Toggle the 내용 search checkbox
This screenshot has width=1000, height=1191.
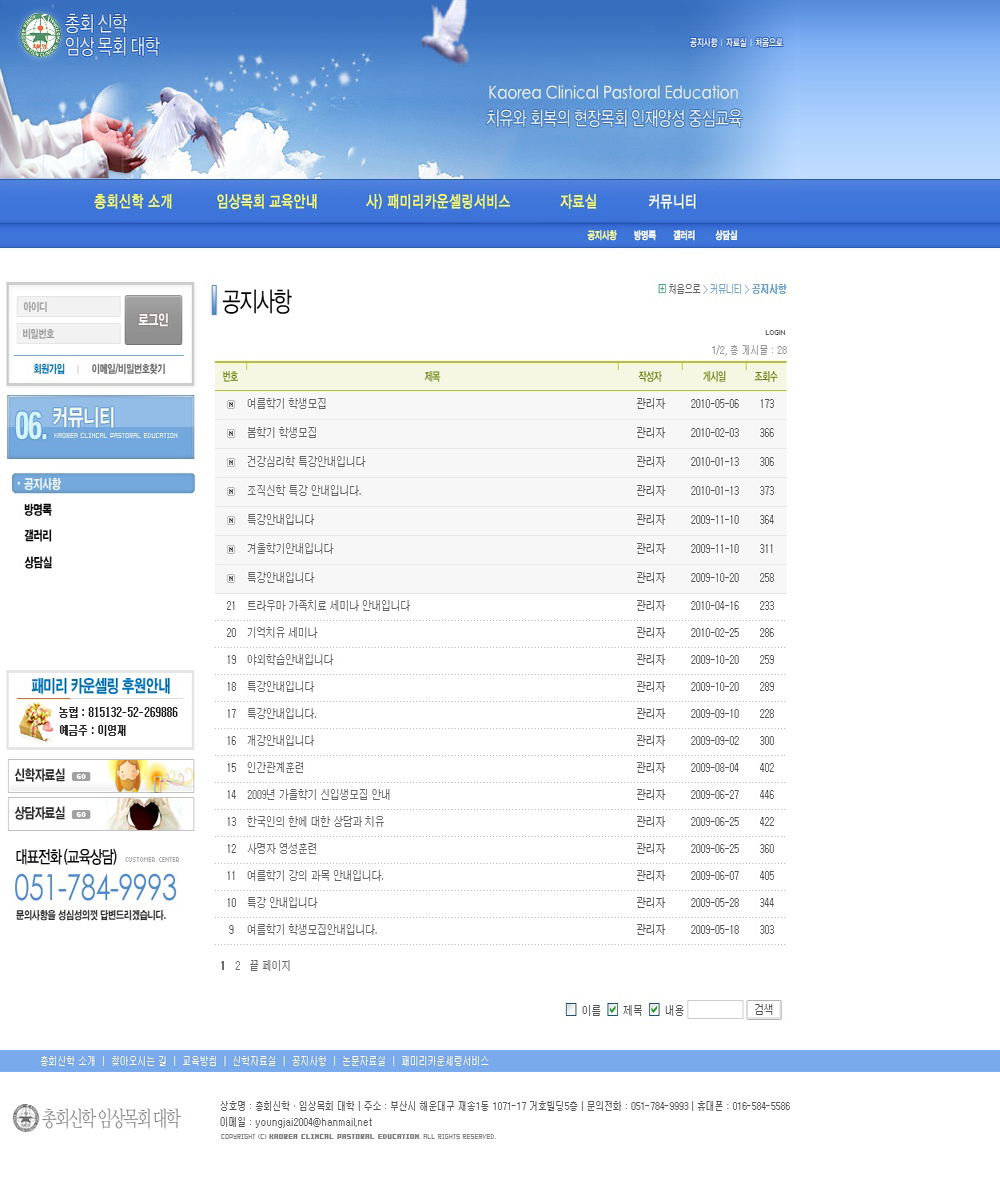pyautogui.click(x=655, y=1010)
